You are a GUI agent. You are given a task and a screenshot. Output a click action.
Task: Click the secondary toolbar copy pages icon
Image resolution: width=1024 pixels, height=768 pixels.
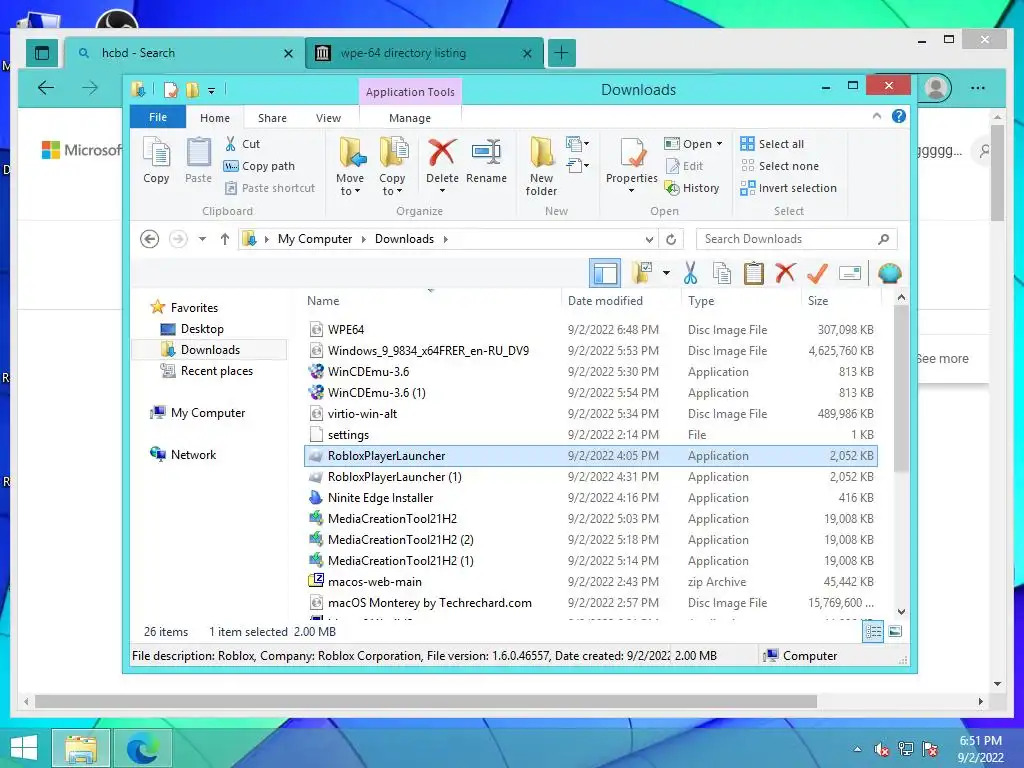pyautogui.click(x=722, y=273)
